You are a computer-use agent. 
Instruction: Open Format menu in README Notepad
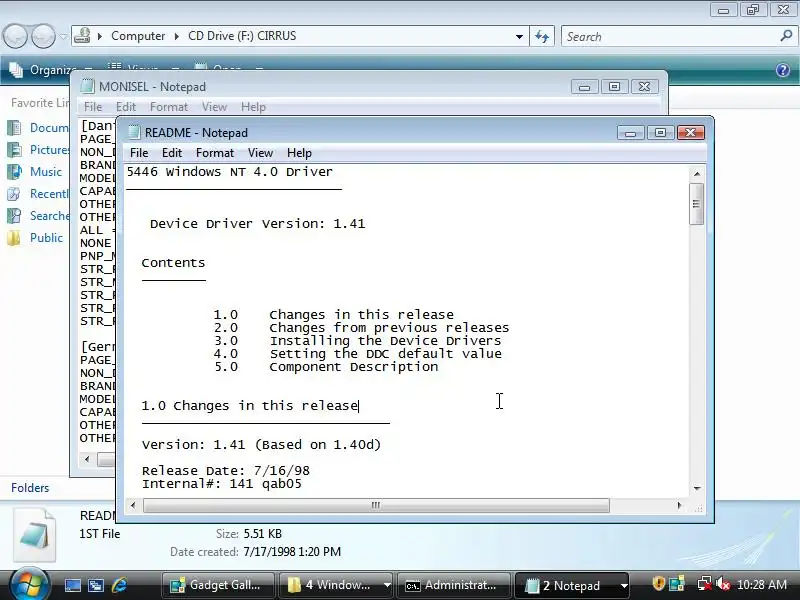(215, 153)
